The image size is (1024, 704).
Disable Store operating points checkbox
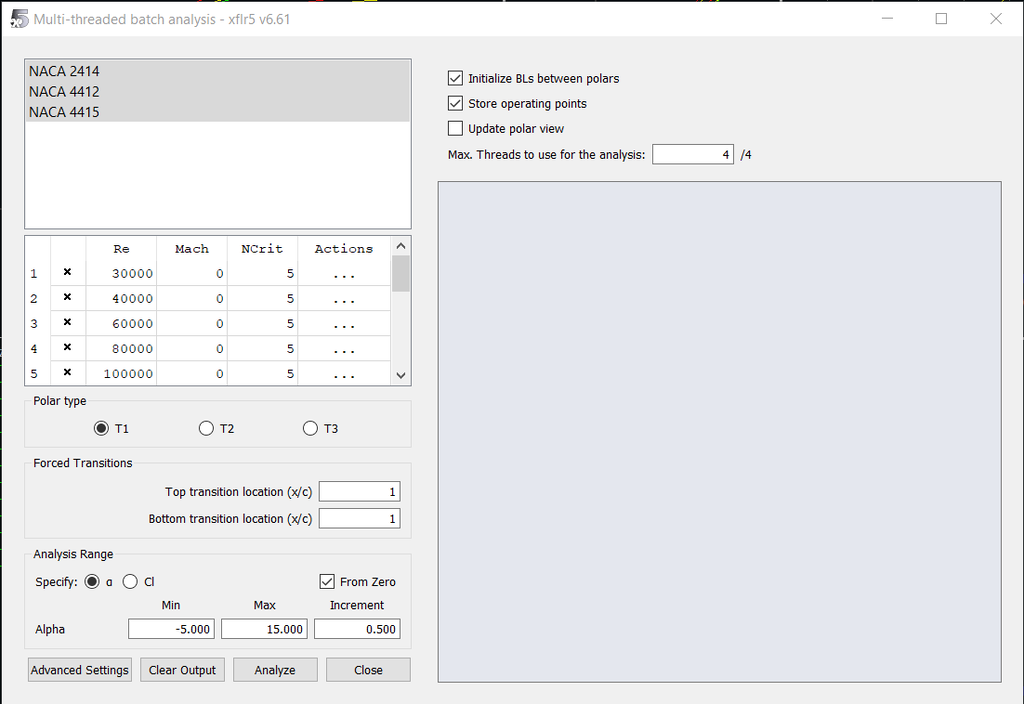[x=456, y=103]
